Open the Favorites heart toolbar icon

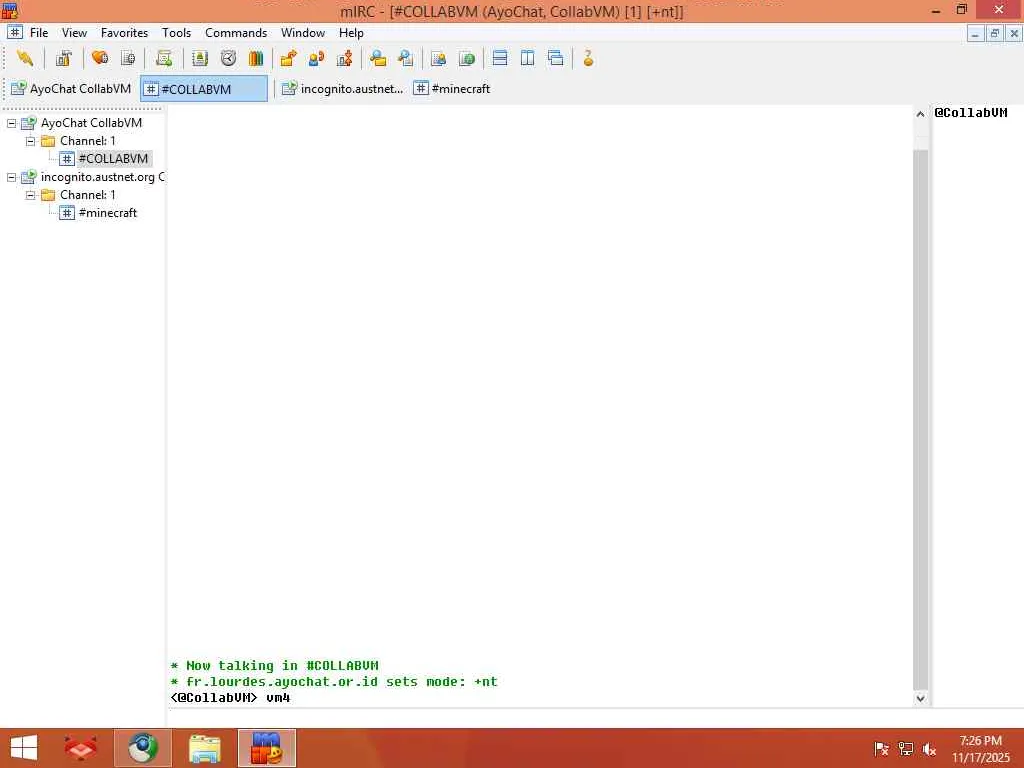[100, 58]
